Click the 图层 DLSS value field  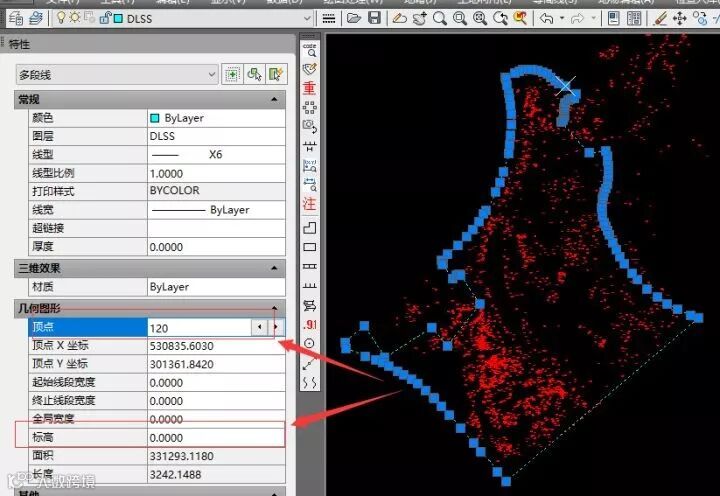point(216,136)
